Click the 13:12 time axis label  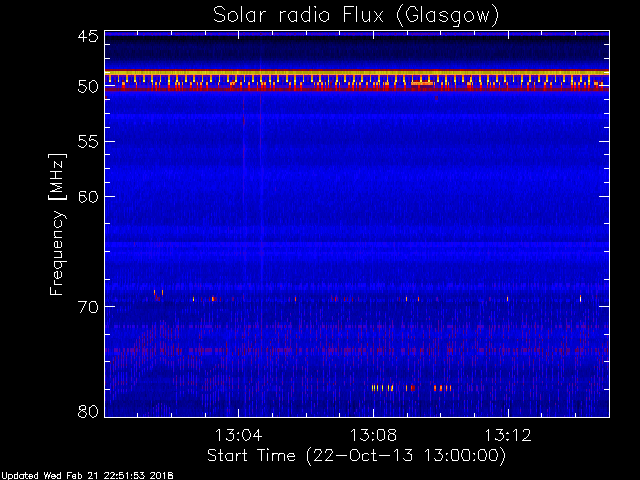tap(508, 435)
